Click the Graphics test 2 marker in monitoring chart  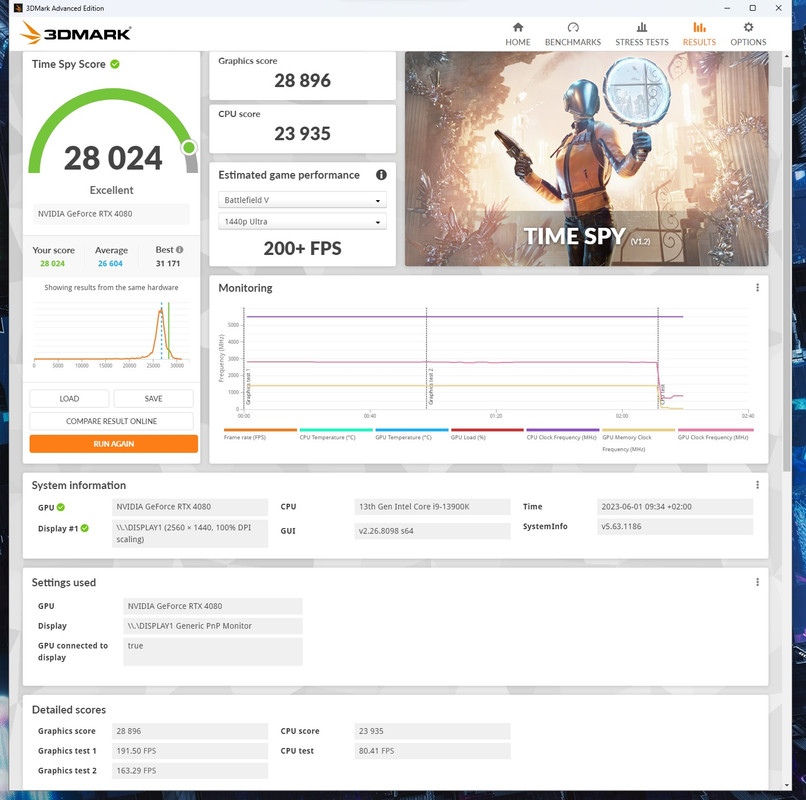click(x=431, y=387)
